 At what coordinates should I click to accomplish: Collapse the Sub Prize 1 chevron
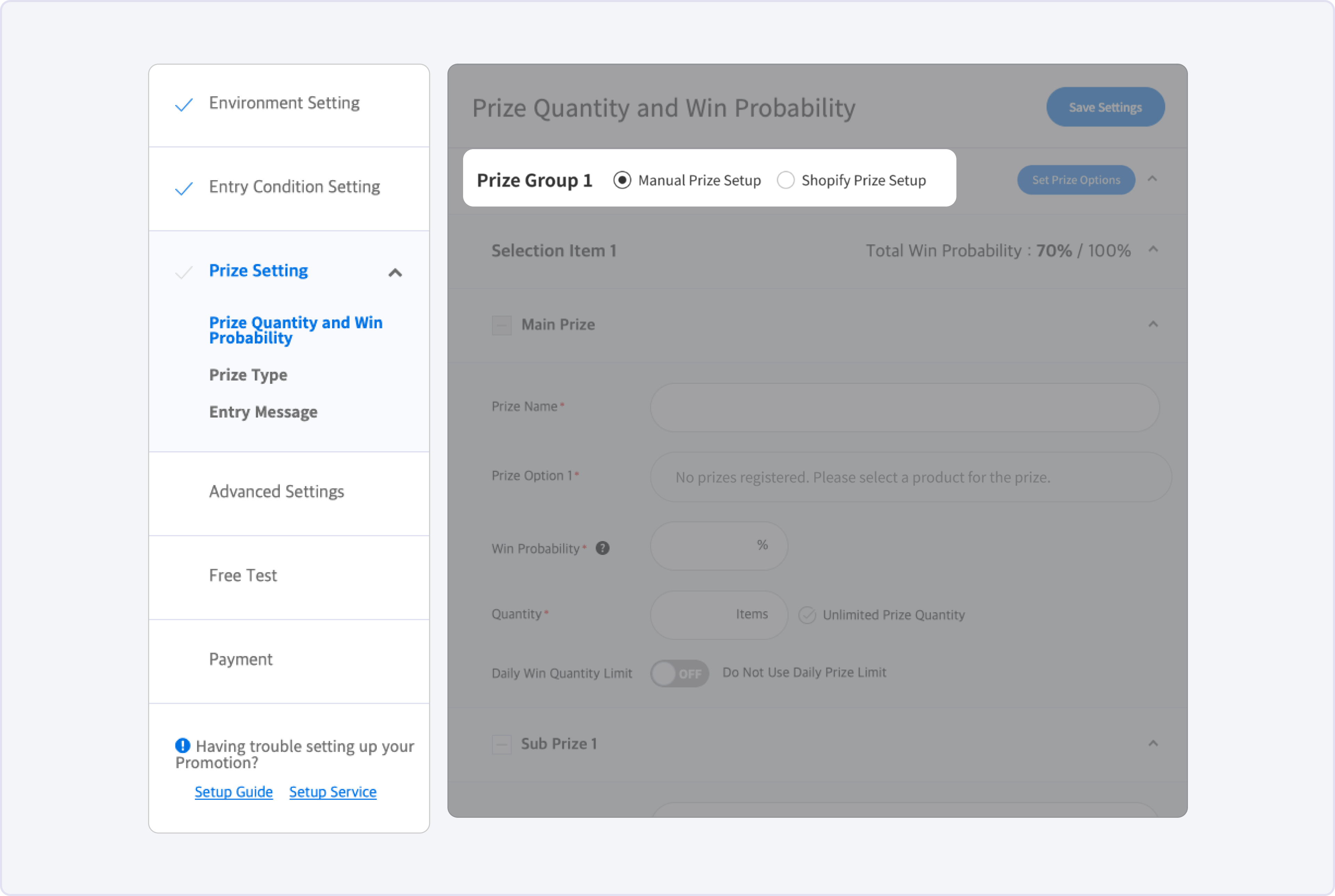(1153, 743)
